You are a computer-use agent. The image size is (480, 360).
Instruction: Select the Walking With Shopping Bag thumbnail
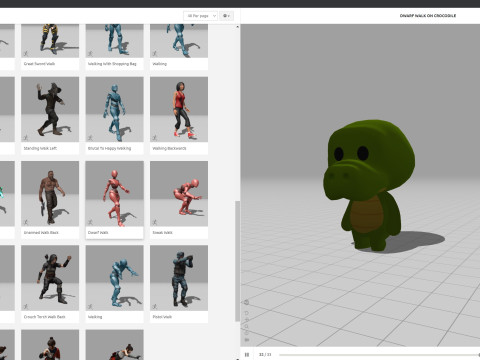pos(114,41)
